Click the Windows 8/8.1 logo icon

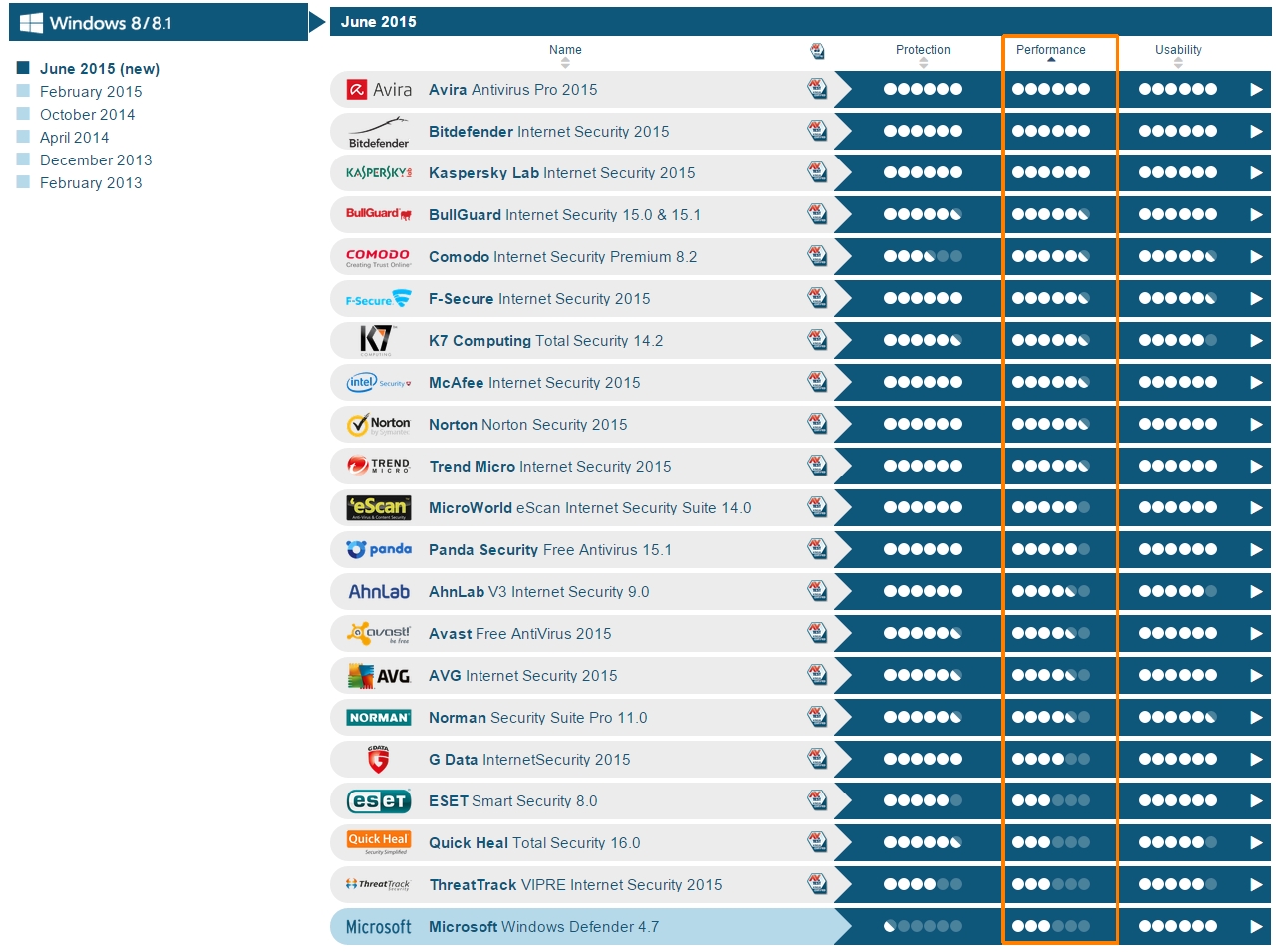(31, 23)
